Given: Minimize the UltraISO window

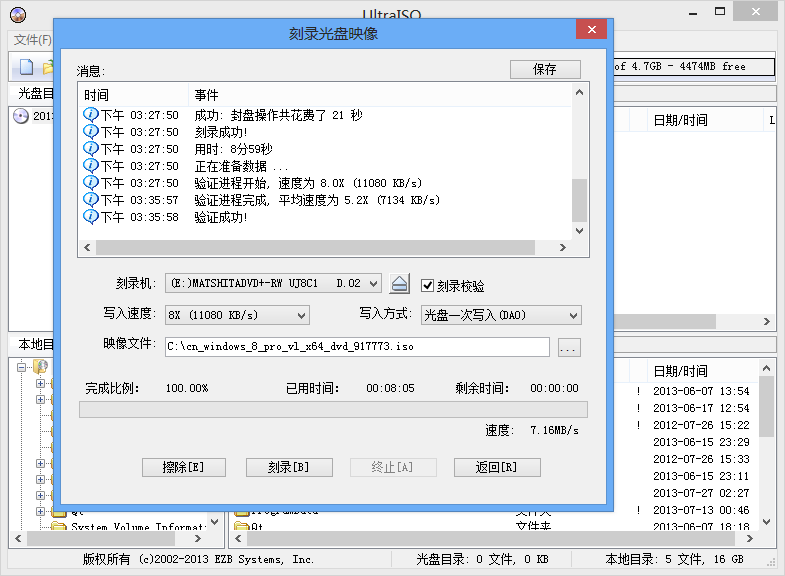Looking at the screenshot, I should [x=693, y=13].
